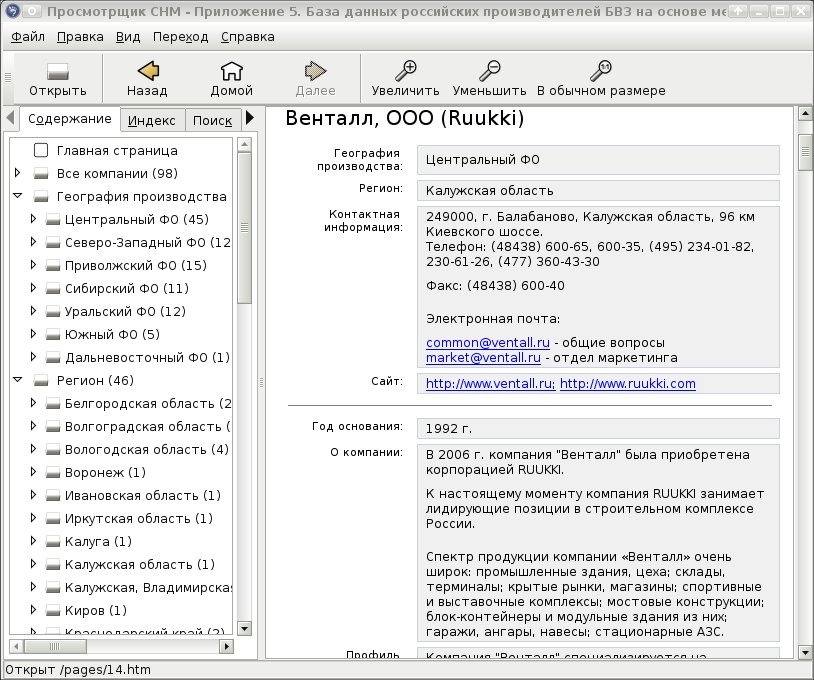Click the 1992 г. founding year field
The width and height of the screenshot is (814, 680).
tap(598, 428)
